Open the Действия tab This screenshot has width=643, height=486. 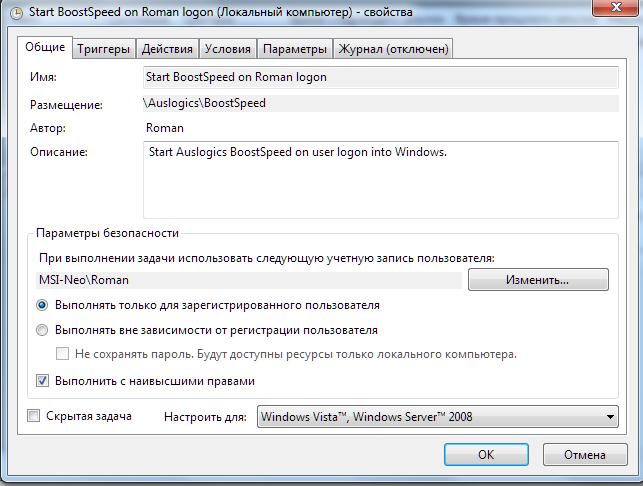click(167, 49)
